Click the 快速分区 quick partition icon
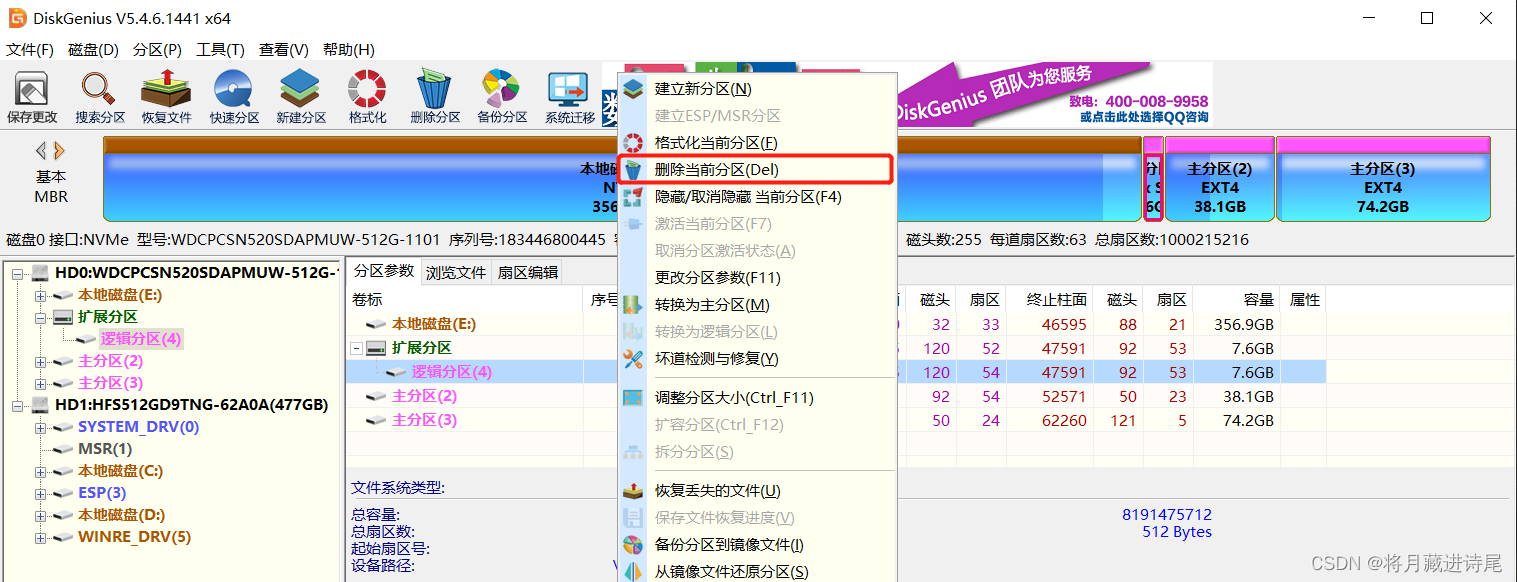The image size is (1517, 582). [x=233, y=98]
